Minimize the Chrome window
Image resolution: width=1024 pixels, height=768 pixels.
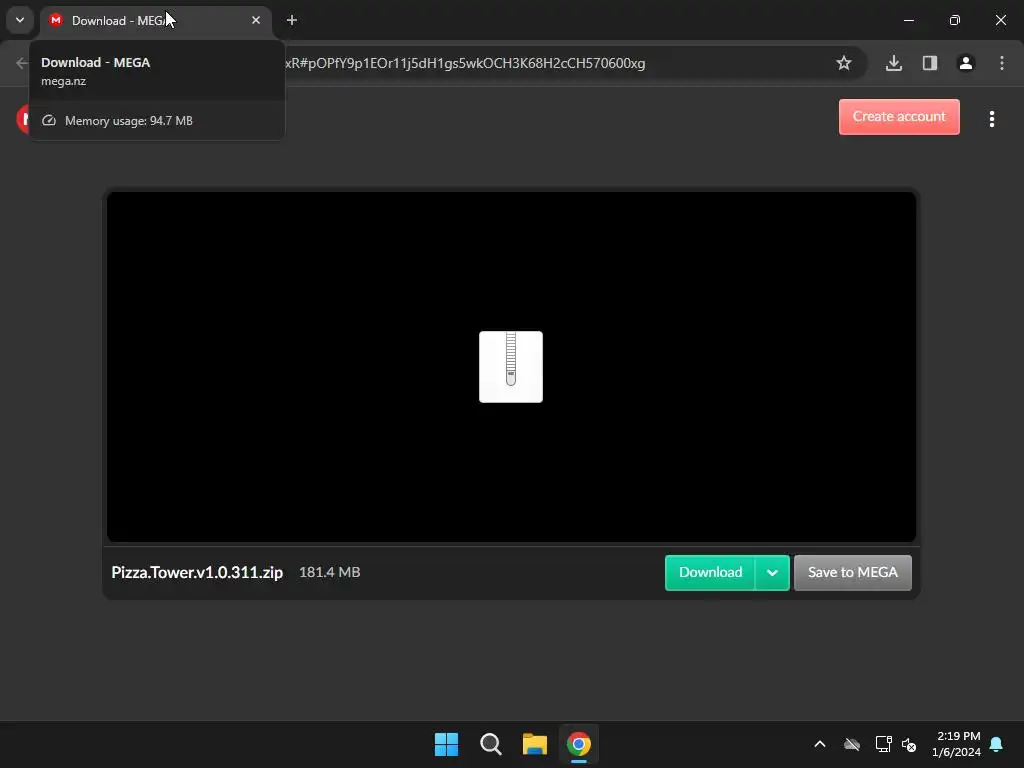908,20
